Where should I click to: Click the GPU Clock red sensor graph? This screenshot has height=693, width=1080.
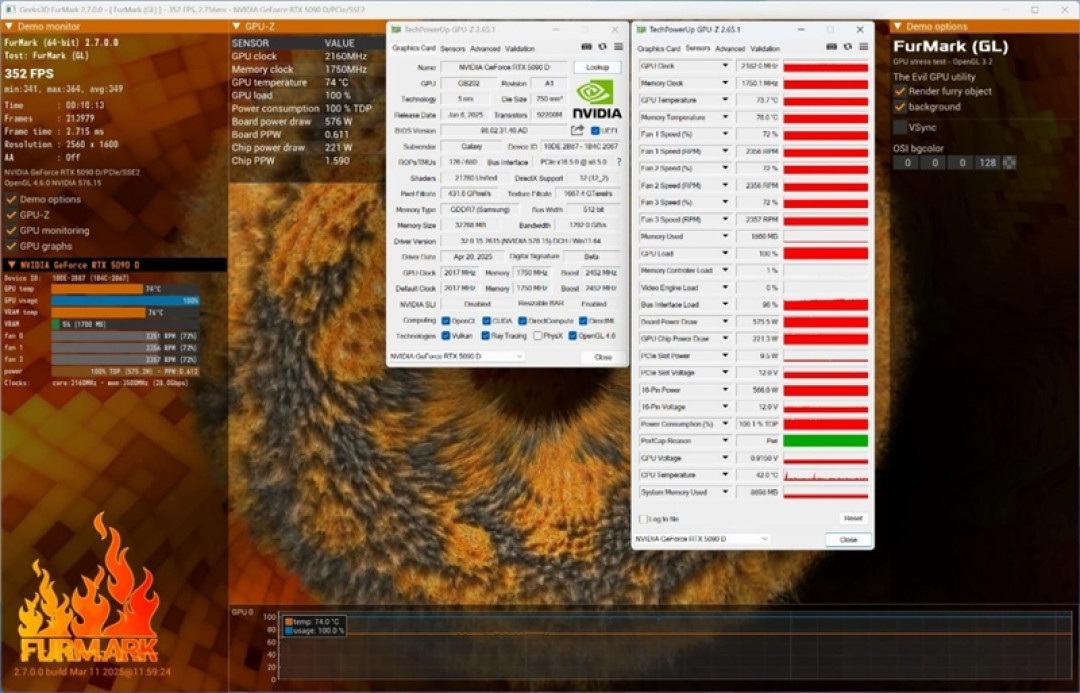coord(826,66)
